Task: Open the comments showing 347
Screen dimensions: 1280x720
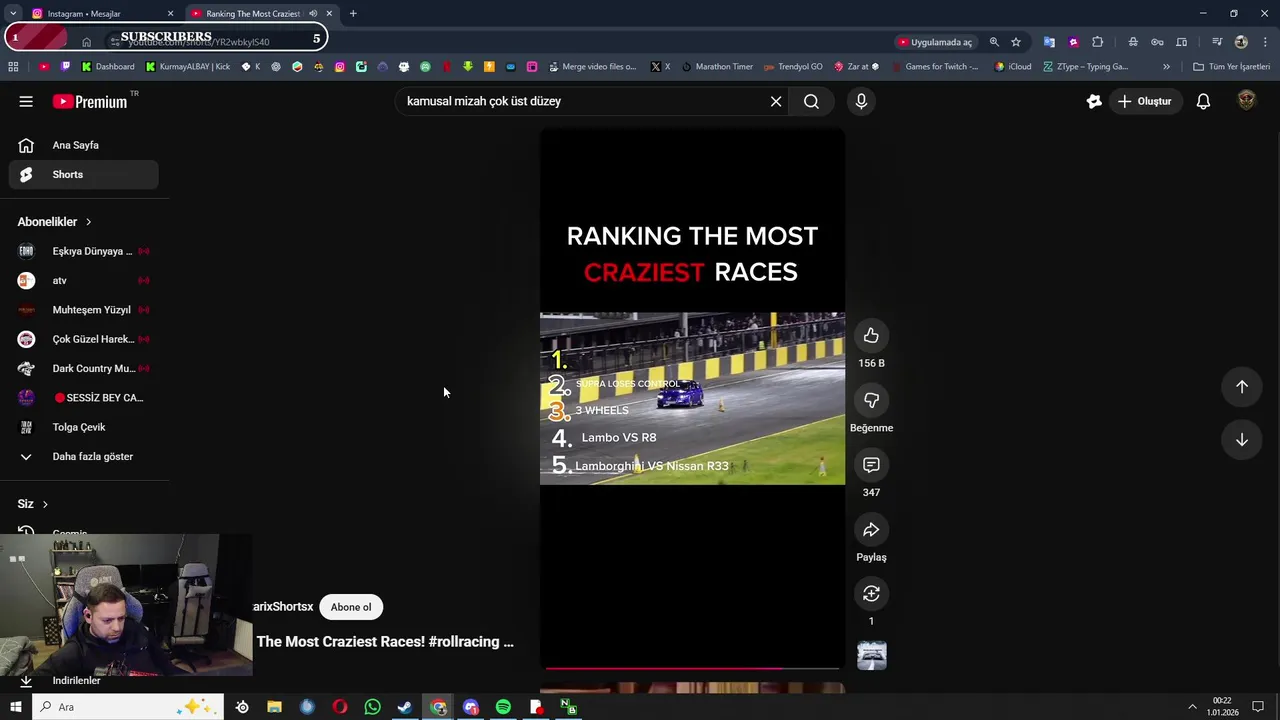Action: pyautogui.click(x=871, y=465)
